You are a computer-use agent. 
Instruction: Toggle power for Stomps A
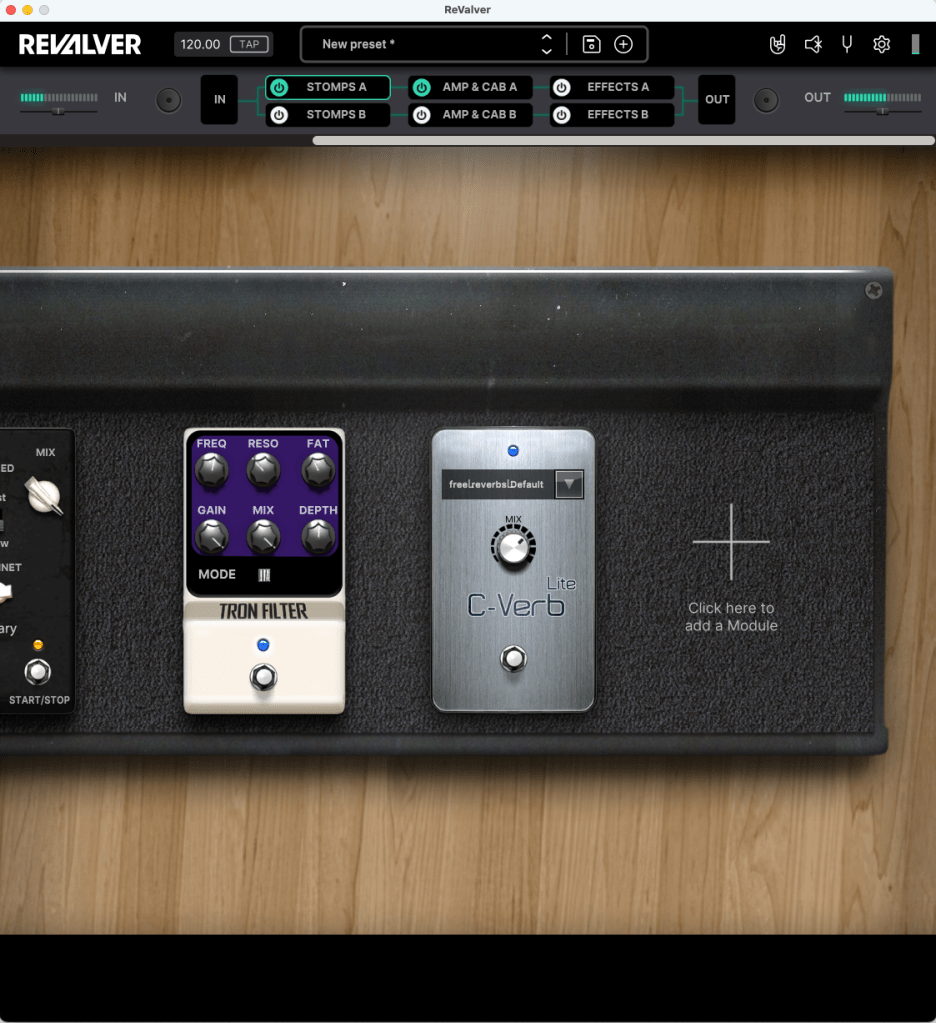click(x=280, y=87)
